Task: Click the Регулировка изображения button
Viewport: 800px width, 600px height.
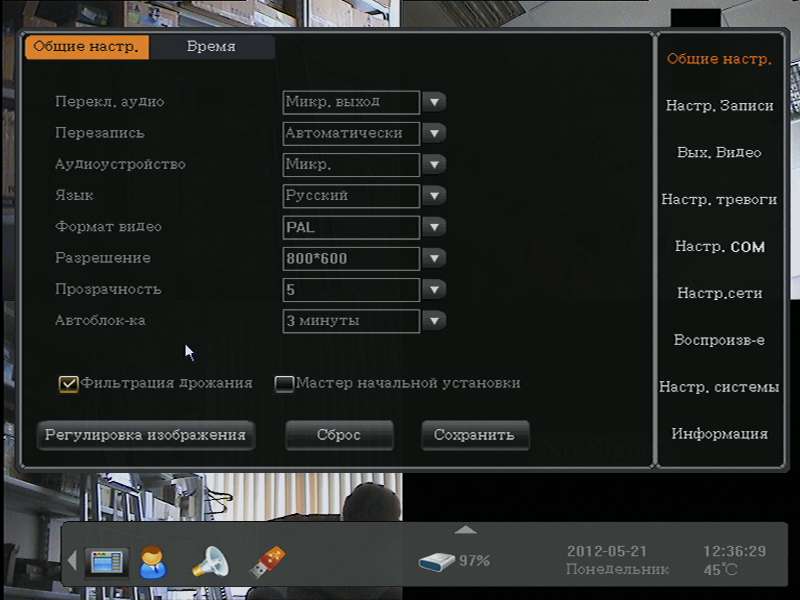Action: [145, 435]
